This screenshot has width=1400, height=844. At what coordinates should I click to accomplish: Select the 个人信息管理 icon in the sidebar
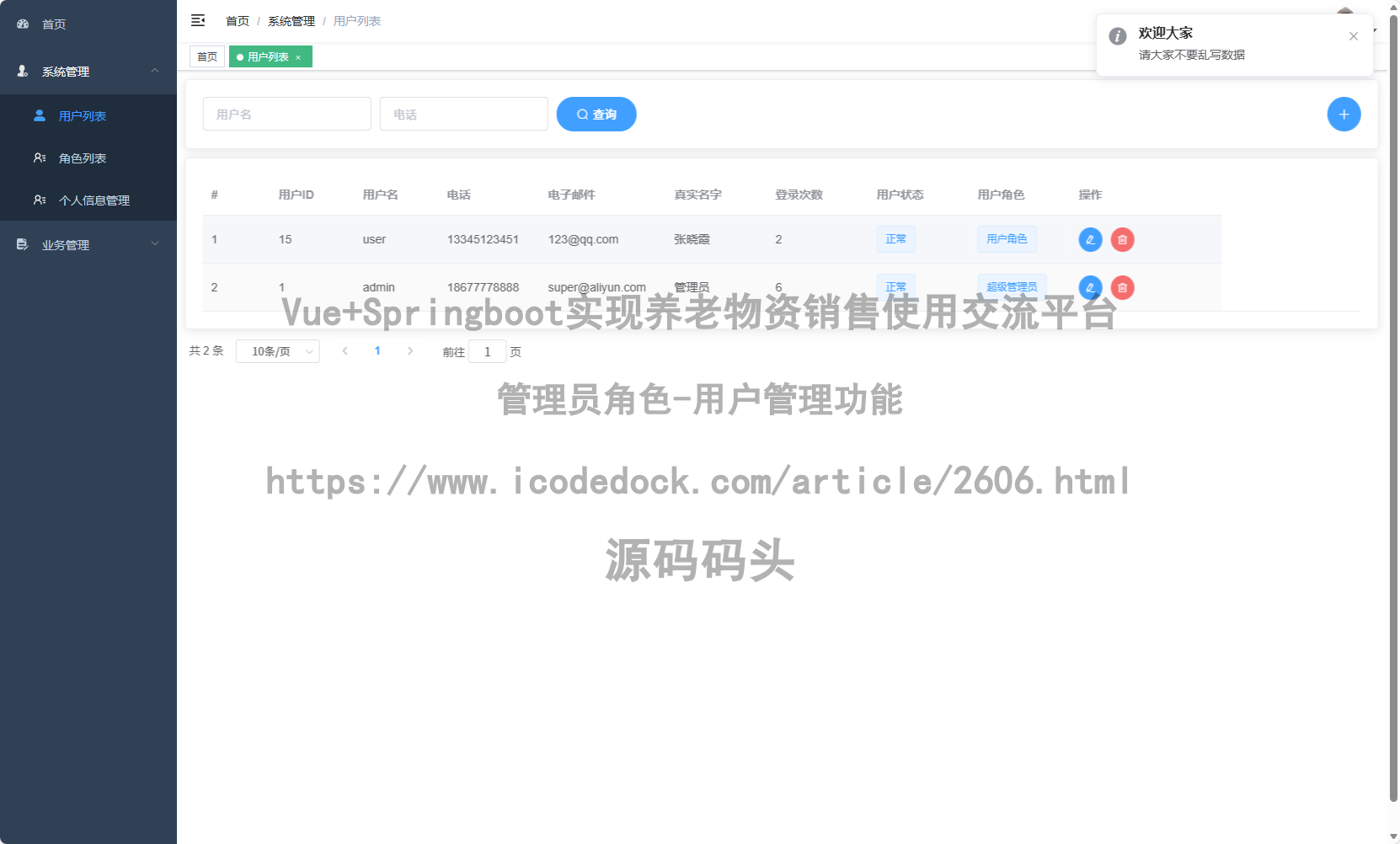pos(39,200)
